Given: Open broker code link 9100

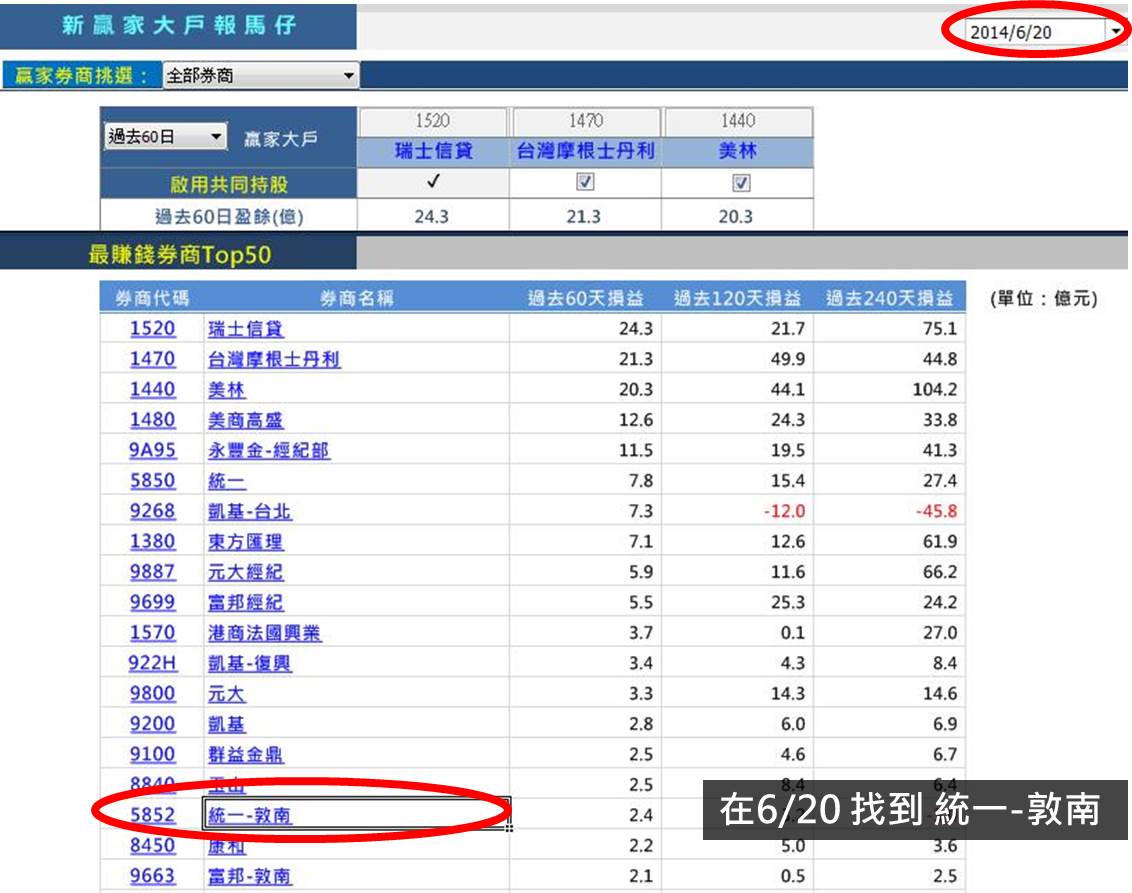Looking at the screenshot, I should (152, 754).
